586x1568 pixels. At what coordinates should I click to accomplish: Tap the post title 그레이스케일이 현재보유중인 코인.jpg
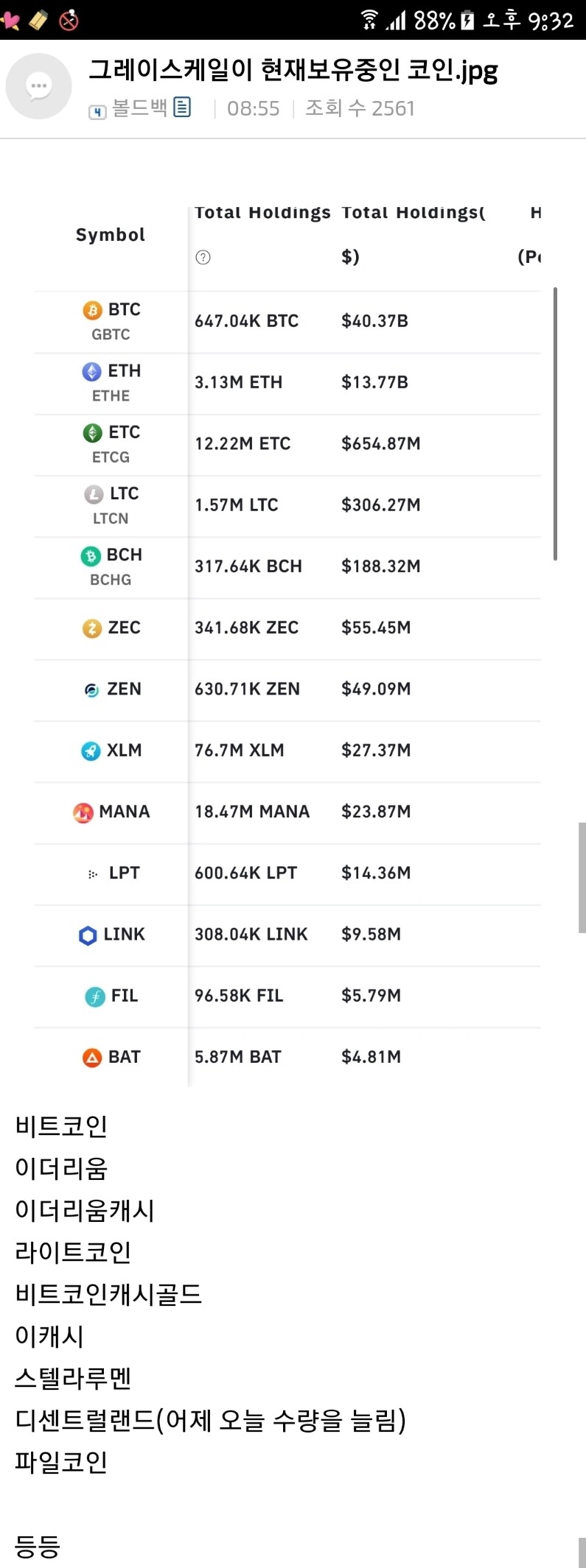coord(293,70)
